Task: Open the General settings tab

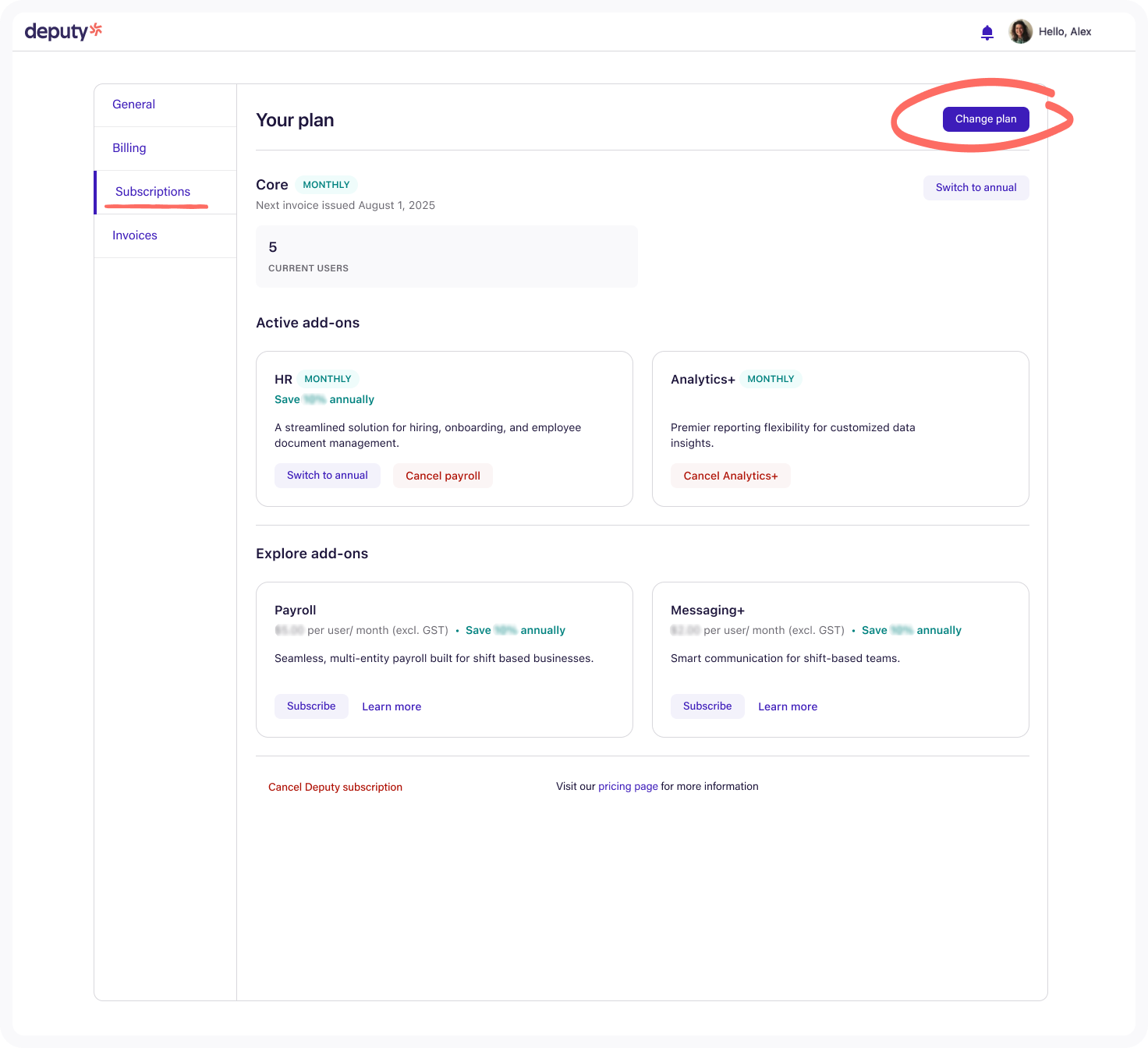Action: pos(133,104)
